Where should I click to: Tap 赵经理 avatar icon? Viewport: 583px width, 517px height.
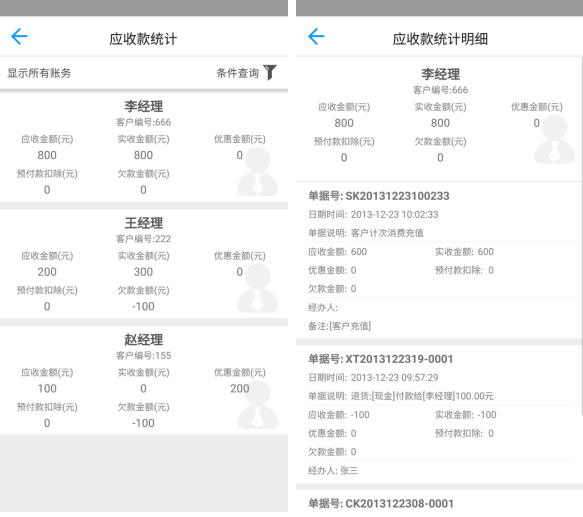257,405
